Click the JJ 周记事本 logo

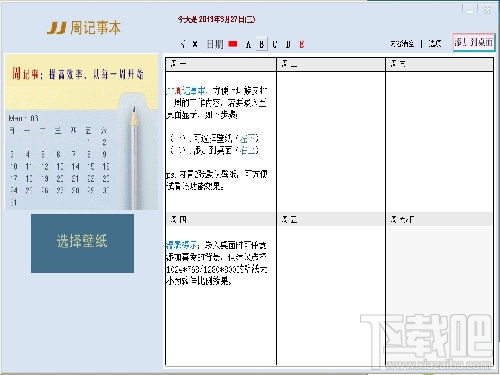point(84,28)
